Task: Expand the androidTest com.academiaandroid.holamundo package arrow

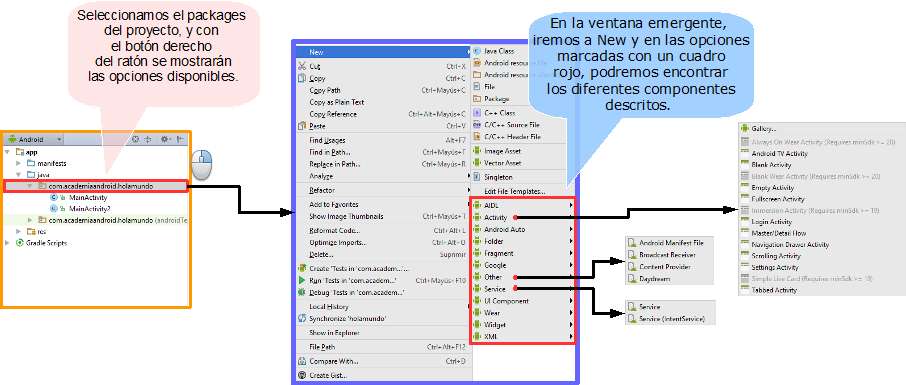Action: click(31, 220)
